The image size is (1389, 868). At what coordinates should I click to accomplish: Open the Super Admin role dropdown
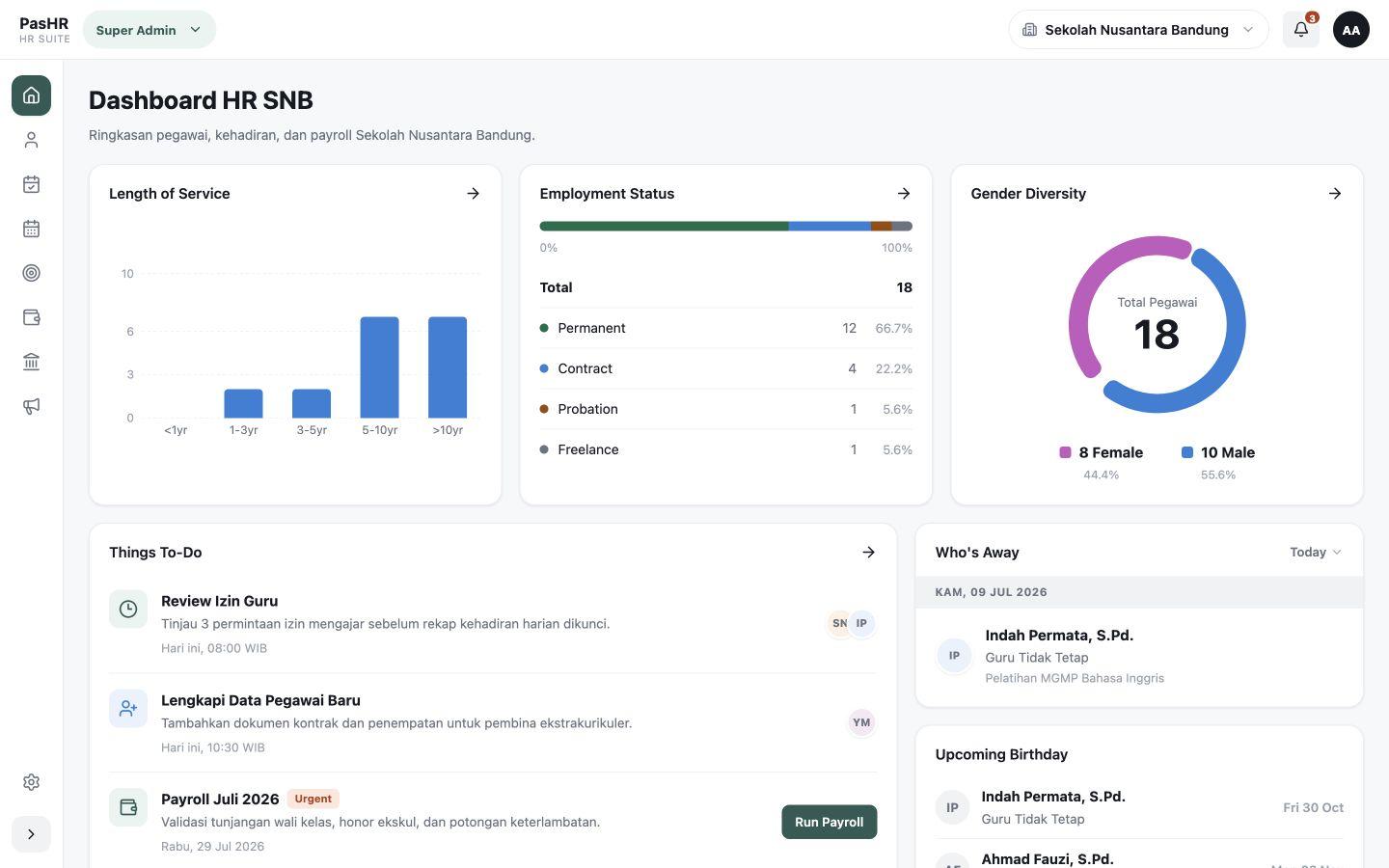pyautogui.click(x=150, y=30)
